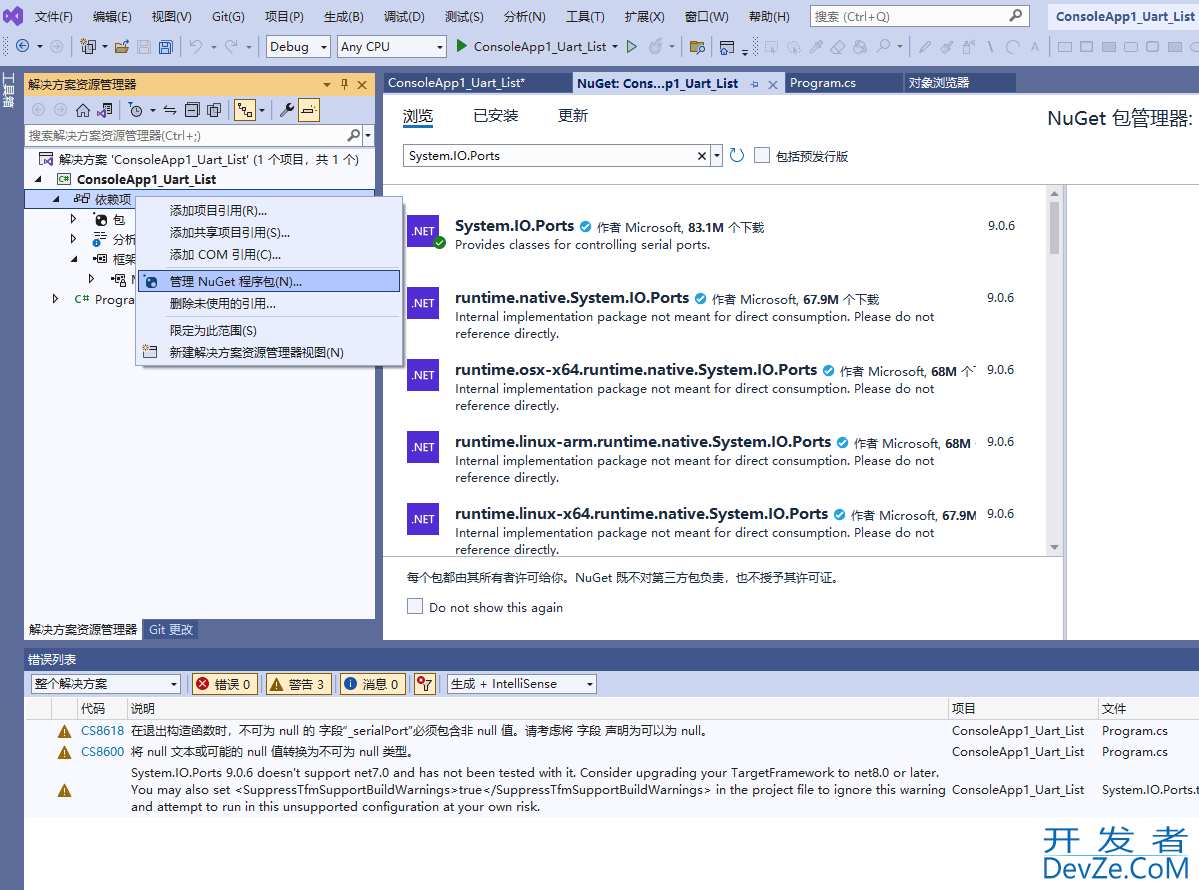Click the Undo arrow icon
The image size is (1199, 890).
point(196,47)
